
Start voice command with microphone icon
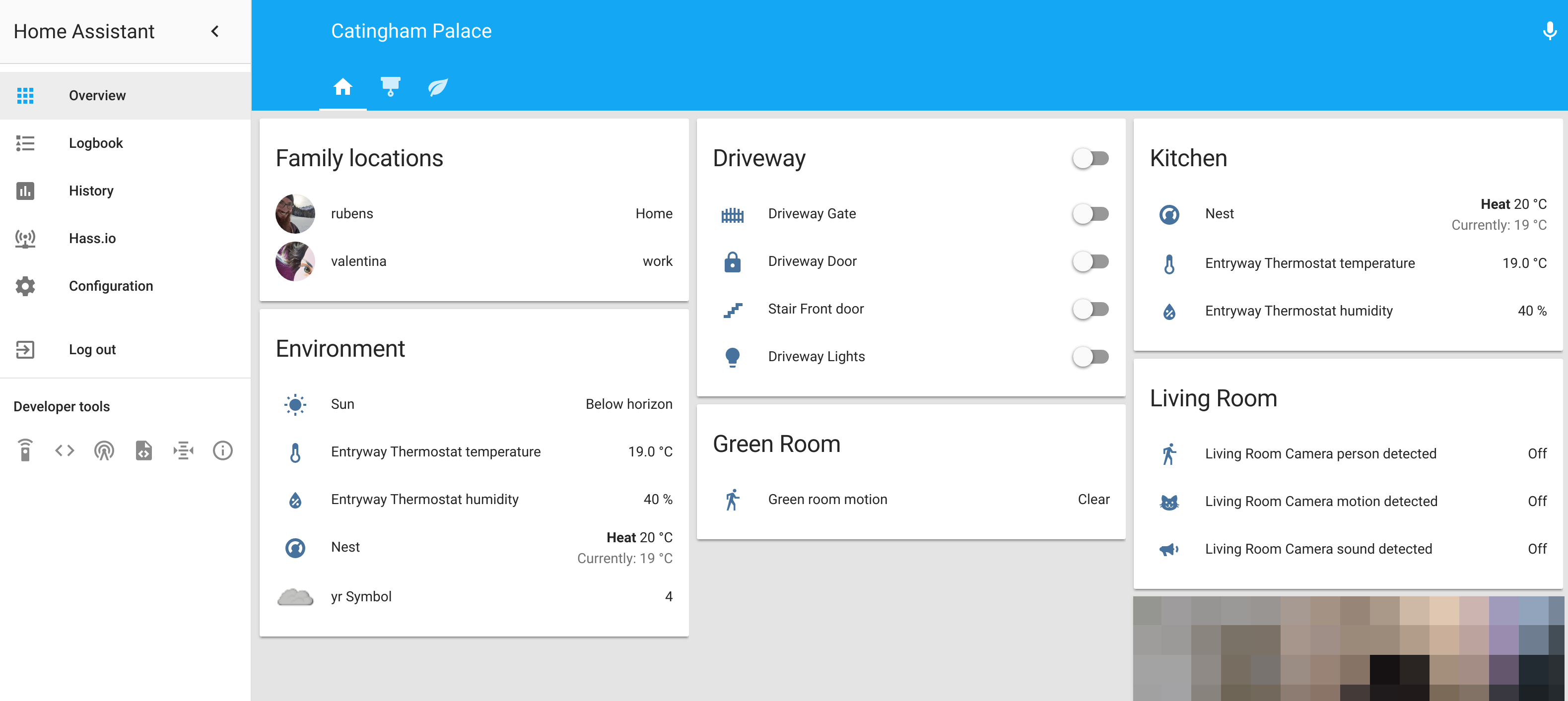[1550, 30]
